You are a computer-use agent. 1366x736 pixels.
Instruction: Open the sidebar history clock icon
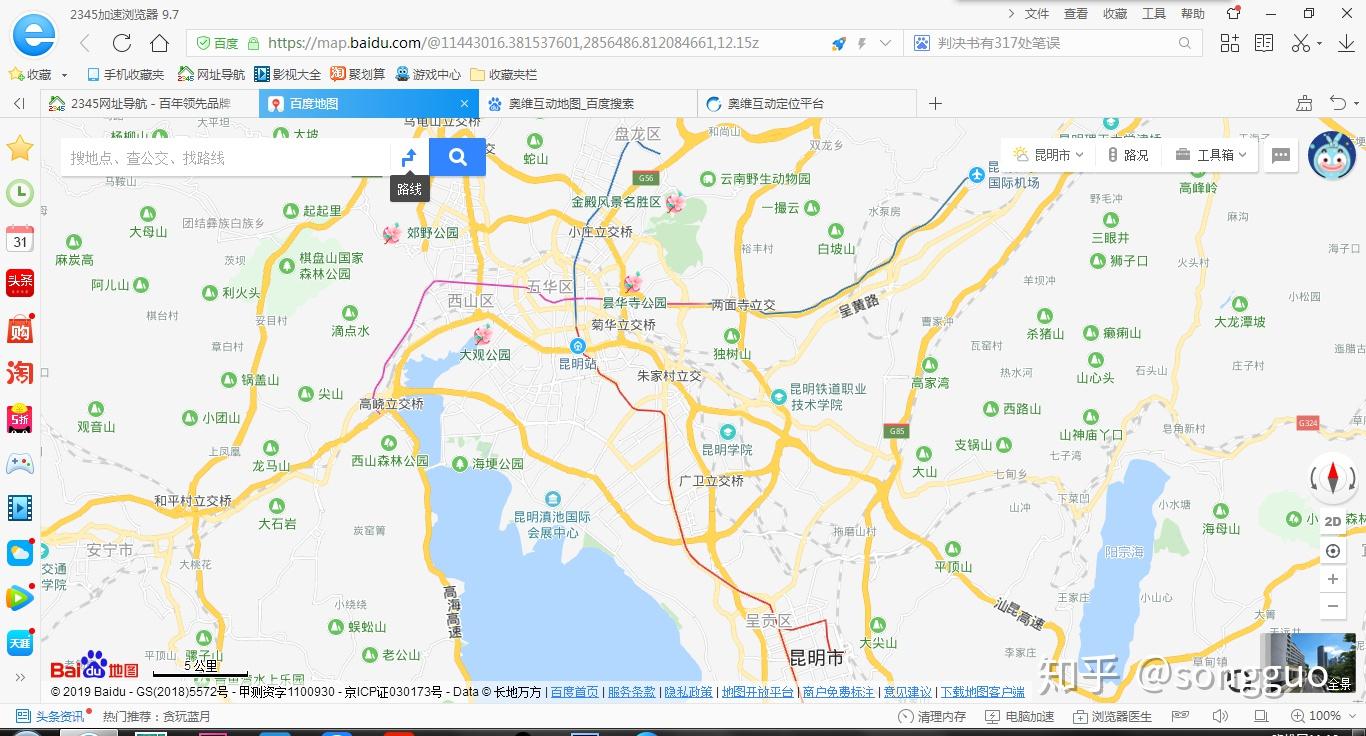(20, 193)
